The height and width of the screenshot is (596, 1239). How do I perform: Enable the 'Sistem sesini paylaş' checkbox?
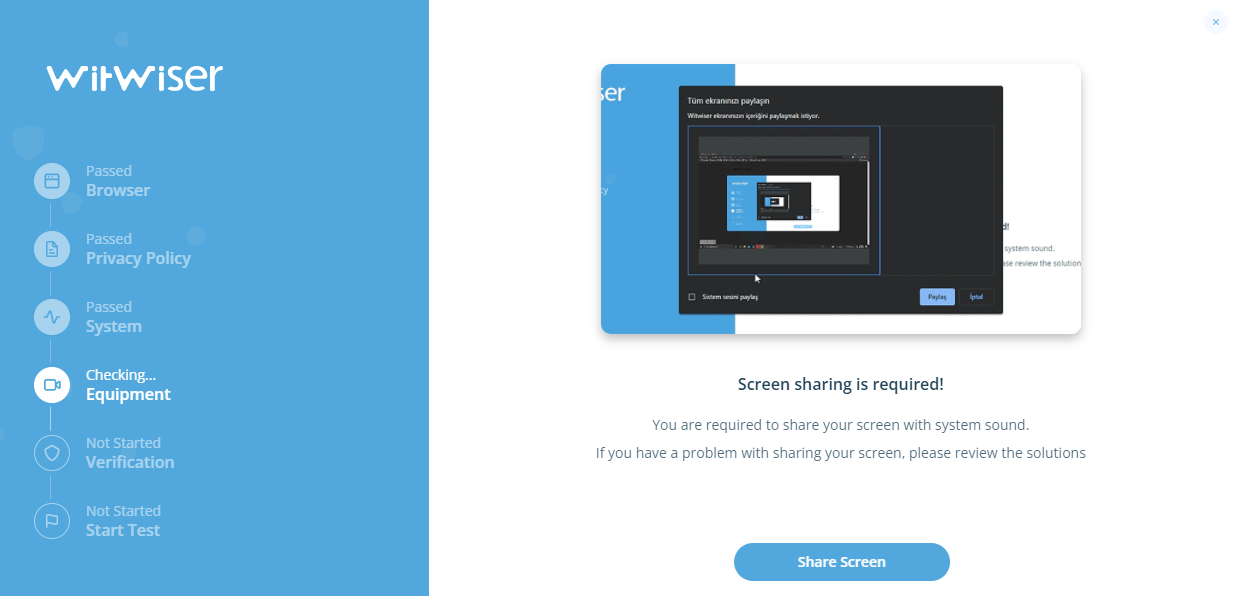click(x=691, y=296)
